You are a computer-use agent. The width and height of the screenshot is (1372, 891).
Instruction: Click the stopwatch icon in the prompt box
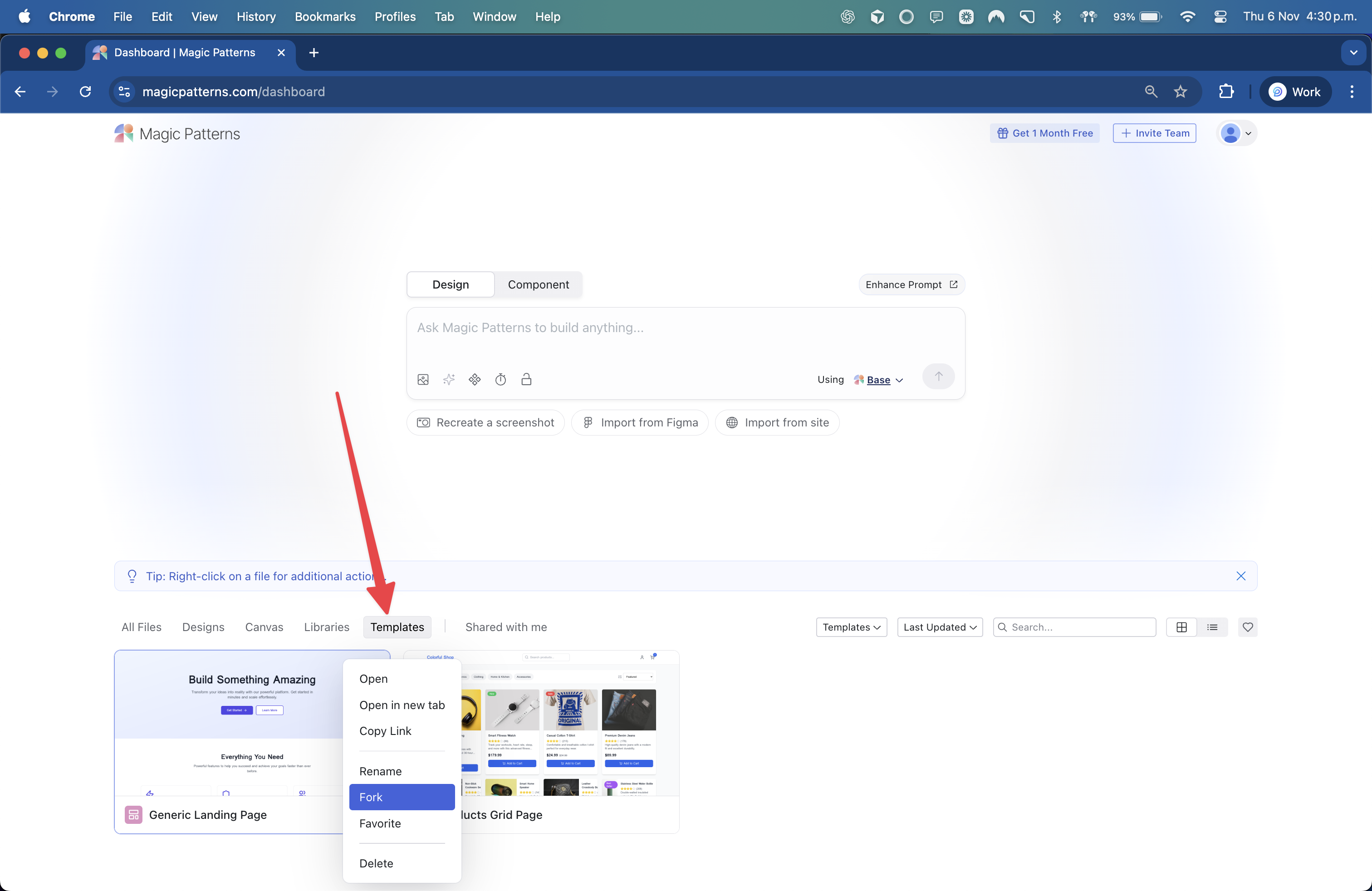[x=500, y=379]
